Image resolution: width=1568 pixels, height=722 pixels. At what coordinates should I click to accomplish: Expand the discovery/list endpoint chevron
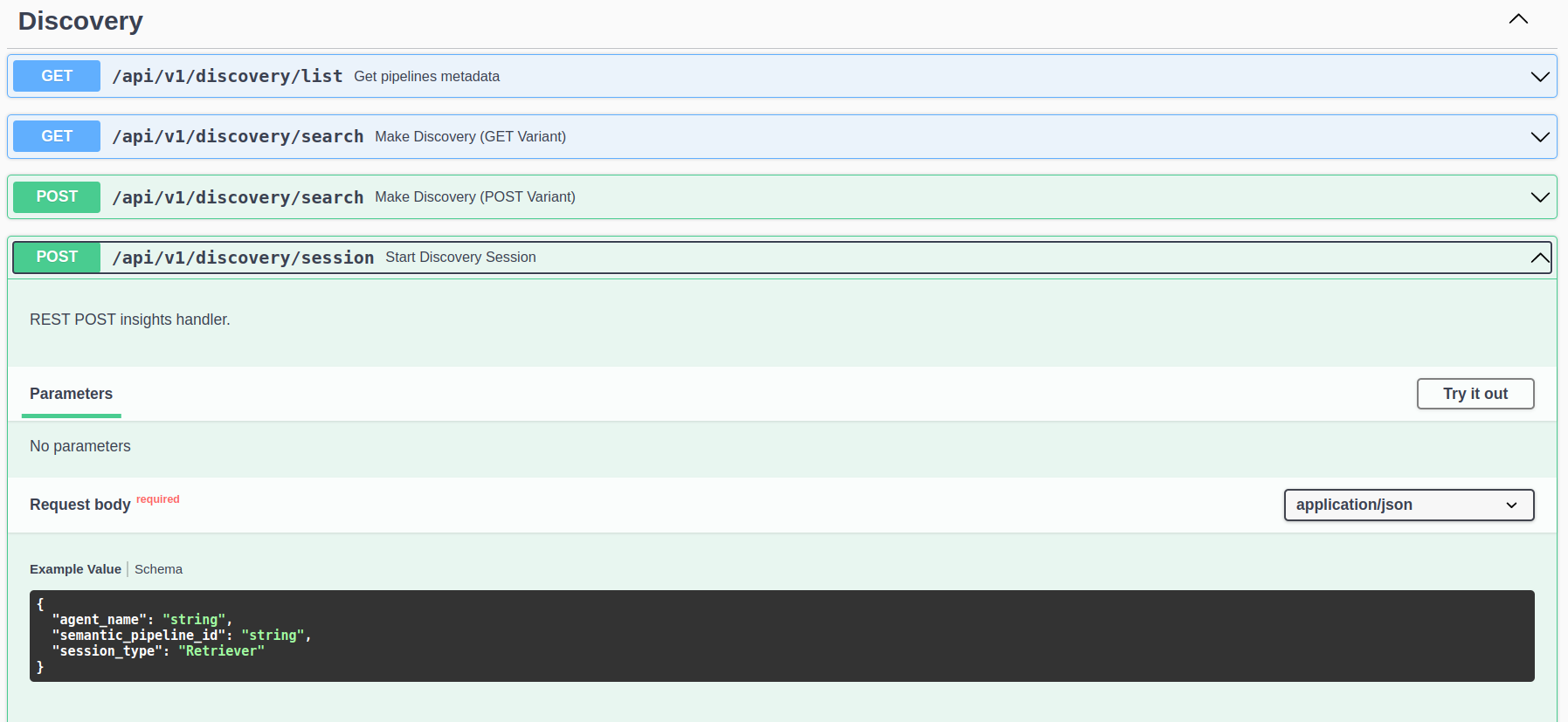[1540, 77]
